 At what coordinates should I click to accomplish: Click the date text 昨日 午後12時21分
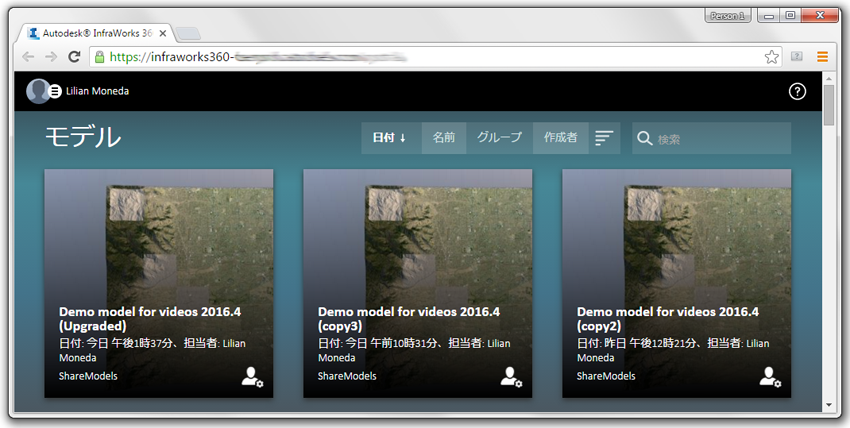click(649, 343)
